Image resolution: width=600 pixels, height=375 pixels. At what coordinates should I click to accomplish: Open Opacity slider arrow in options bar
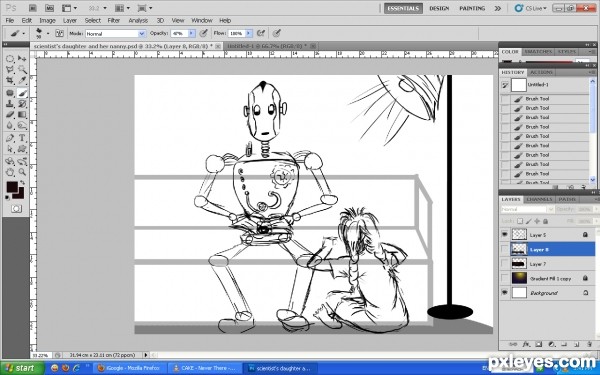click(x=192, y=34)
